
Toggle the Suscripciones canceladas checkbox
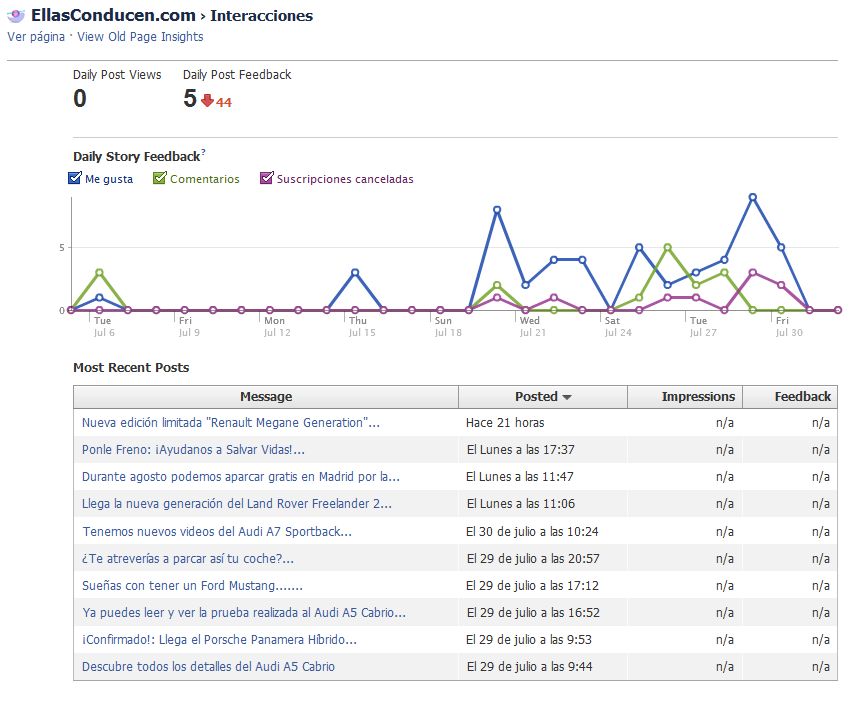(x=267, y=178)
